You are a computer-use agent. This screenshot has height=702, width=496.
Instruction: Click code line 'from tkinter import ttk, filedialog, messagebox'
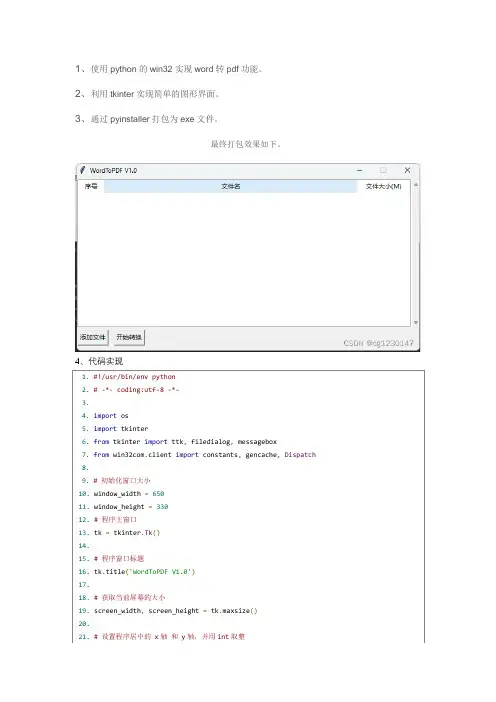185,442
